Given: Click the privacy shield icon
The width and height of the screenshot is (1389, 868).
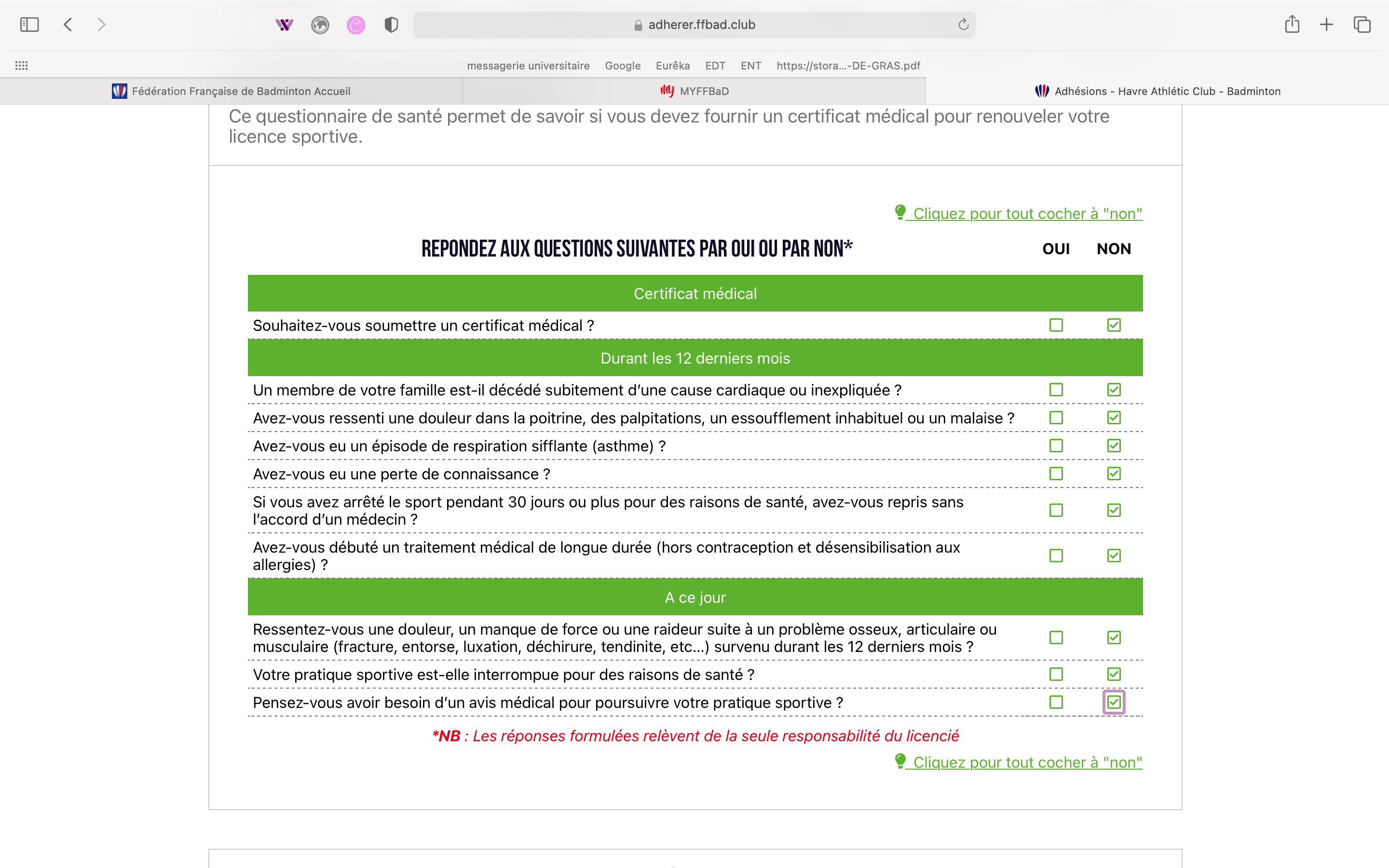Looking at the screenshot, I should pyautogui.click(x=392, y=25).
